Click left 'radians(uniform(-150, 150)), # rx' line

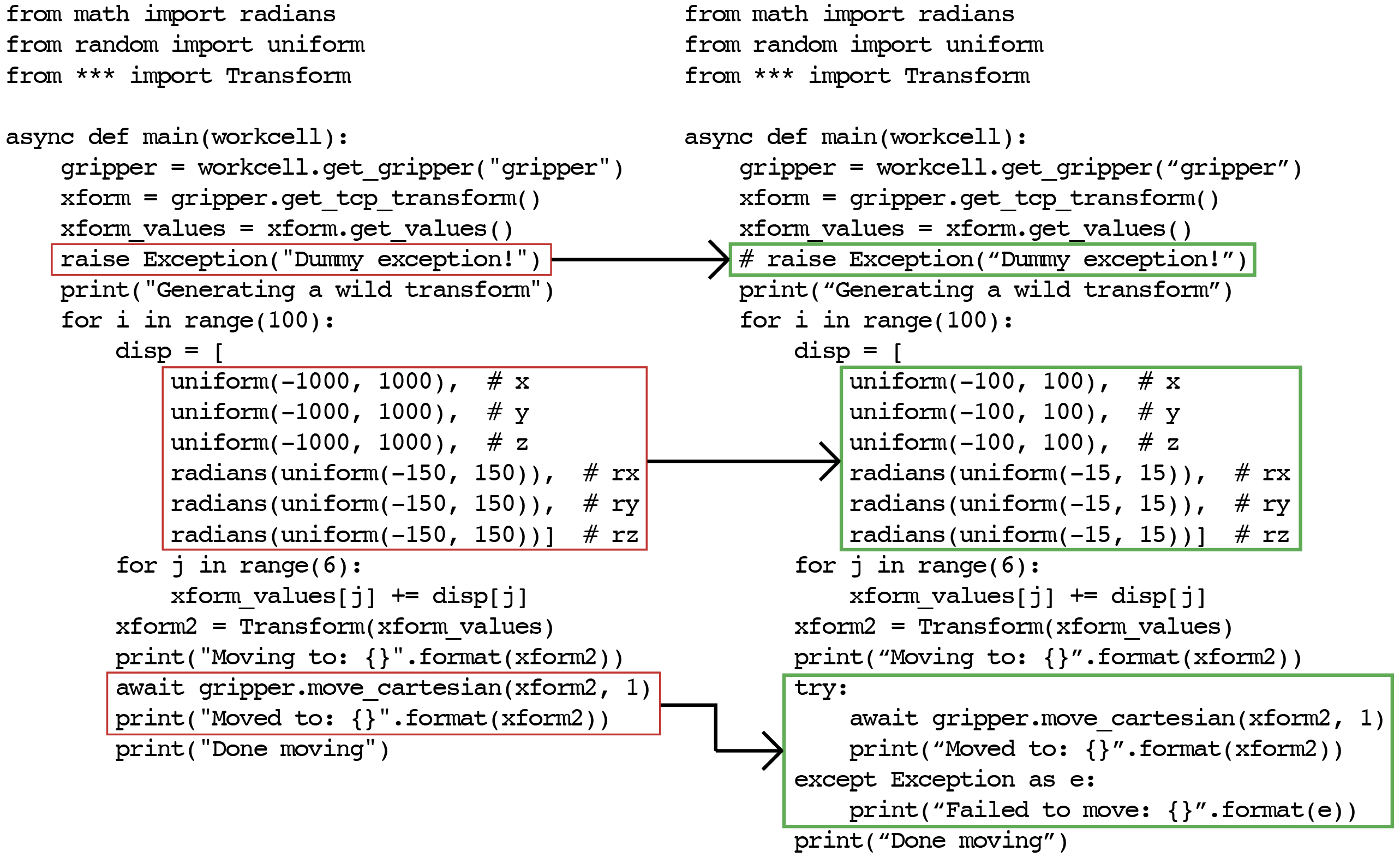[404, 473]
